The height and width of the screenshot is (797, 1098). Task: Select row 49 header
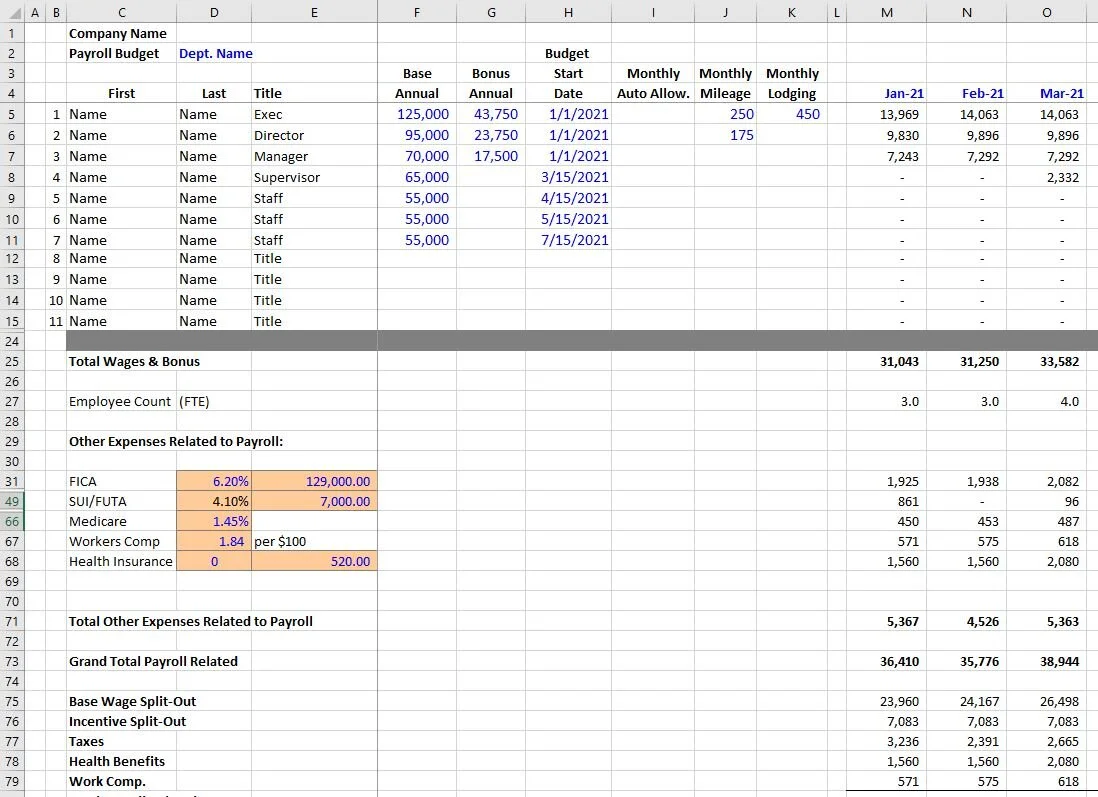(x=12, y=501)
